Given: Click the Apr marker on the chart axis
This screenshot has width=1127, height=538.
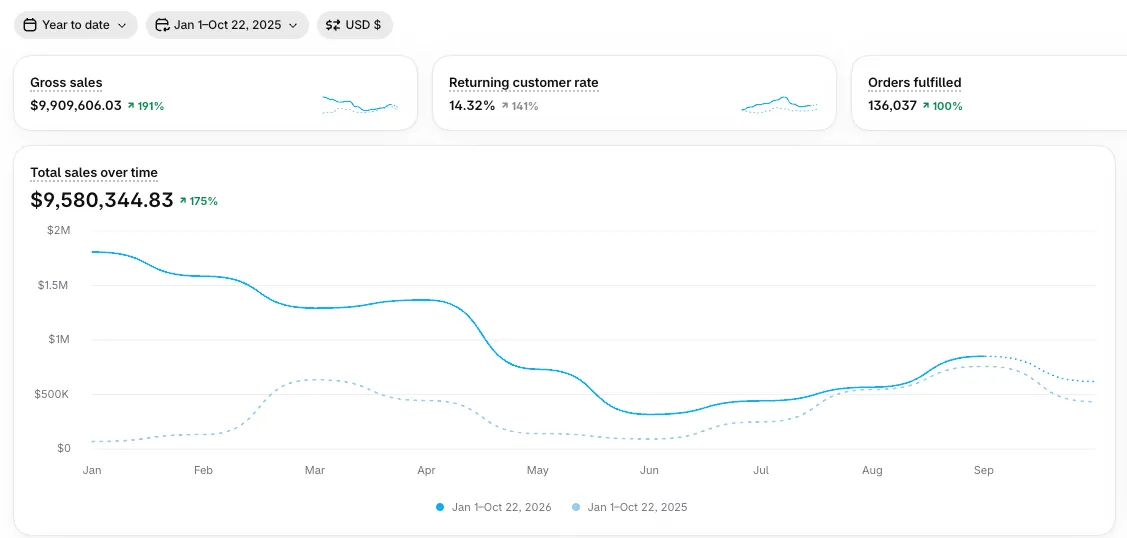Looking at the screenshot, I should 426,470.
